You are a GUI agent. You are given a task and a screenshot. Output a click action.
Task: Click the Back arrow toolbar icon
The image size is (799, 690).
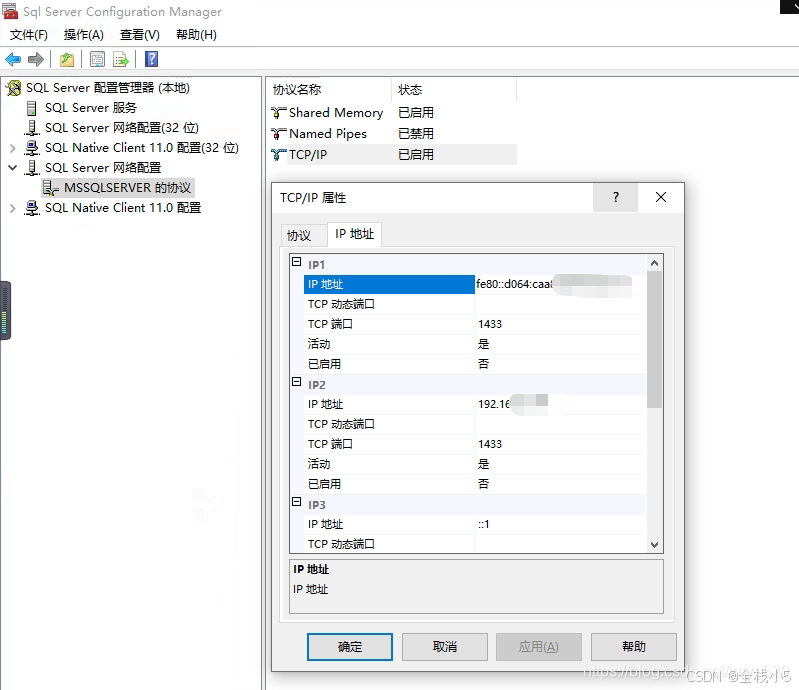[x=13, y=60]
